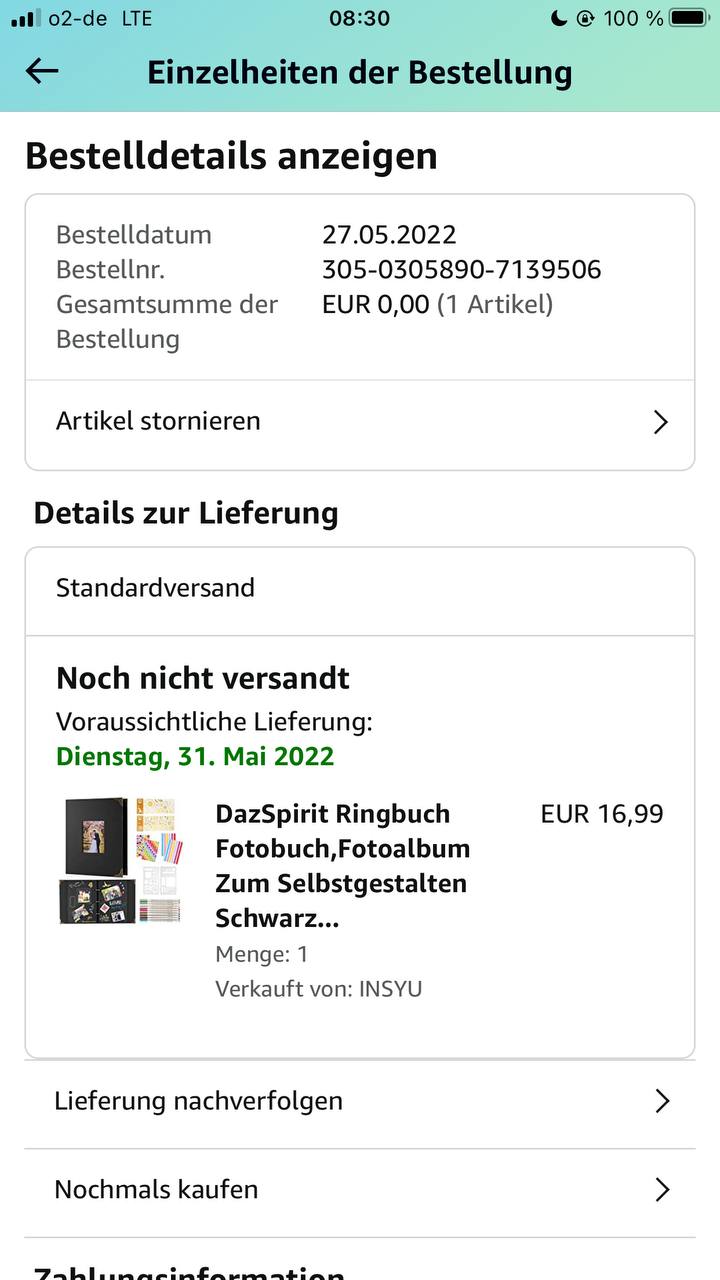Tap the order number 305-0305890-7139506

pyautogui.click(x=461, y=269)
